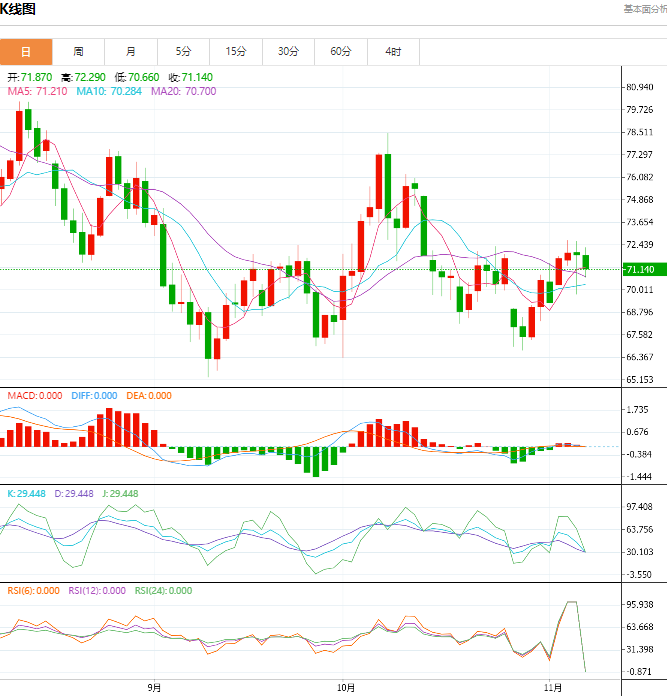Click the K线图 title heading
This screenshot has height=696, width=667.
tap(18, 10)
